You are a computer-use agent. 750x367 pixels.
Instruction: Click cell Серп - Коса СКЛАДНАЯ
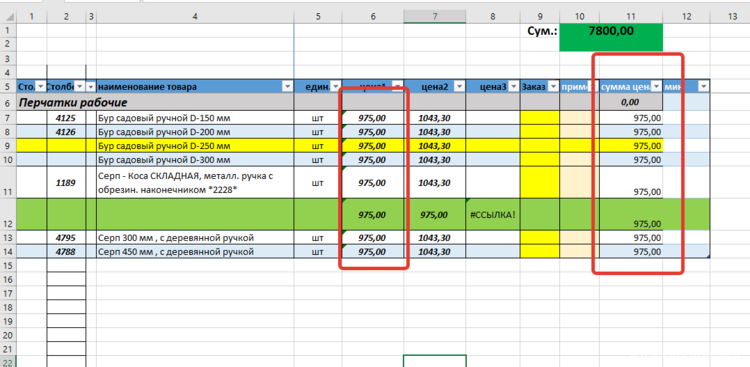(x=195, y=182)
